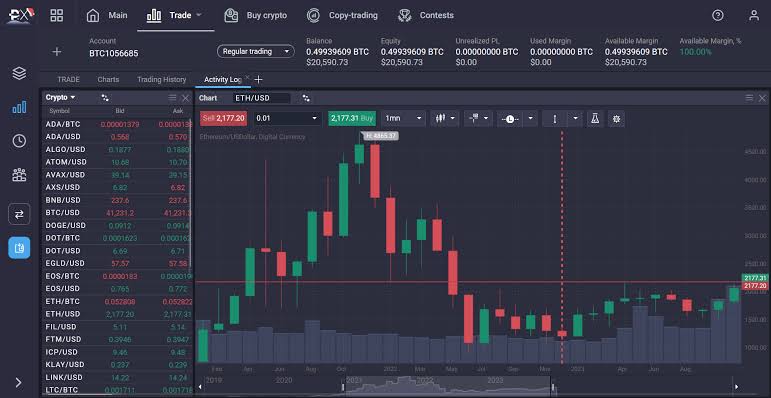This screenshot has height=398, width=771.
Task: Select the bar chart icon in left sidebar
Action: pos(19,107)
